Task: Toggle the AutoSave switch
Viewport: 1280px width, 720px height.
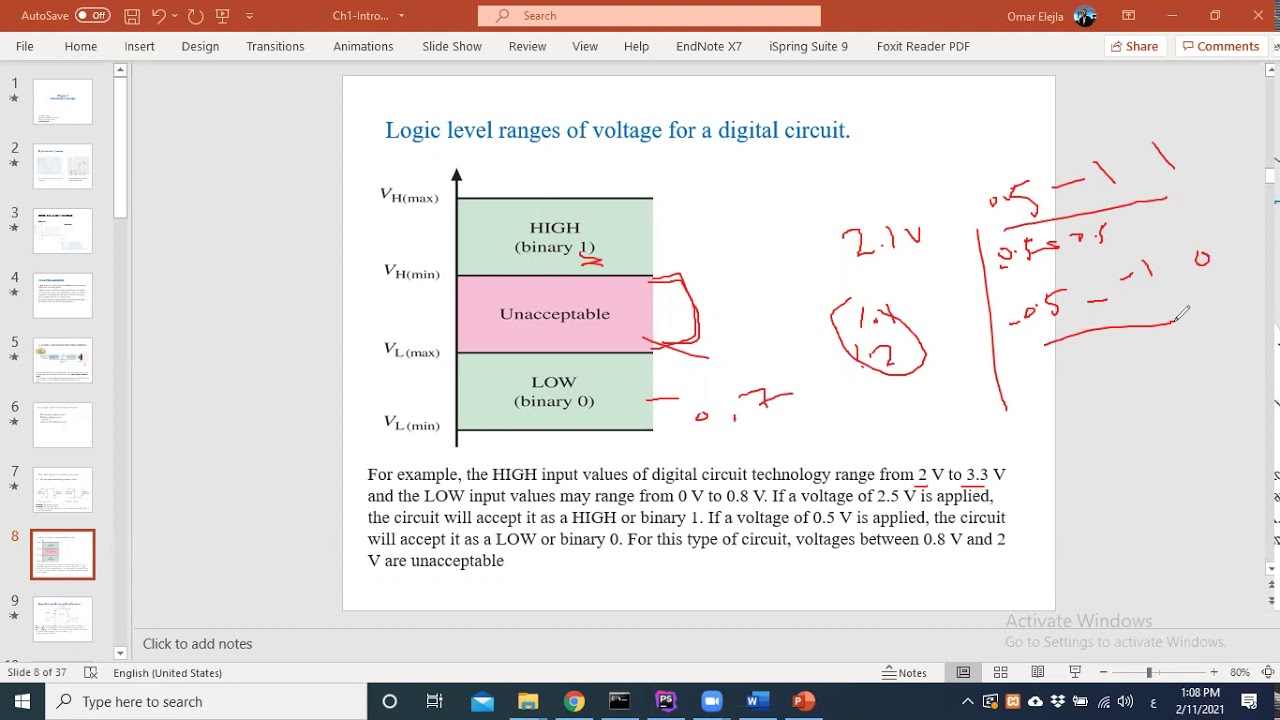Action: (x=92, y=15)
